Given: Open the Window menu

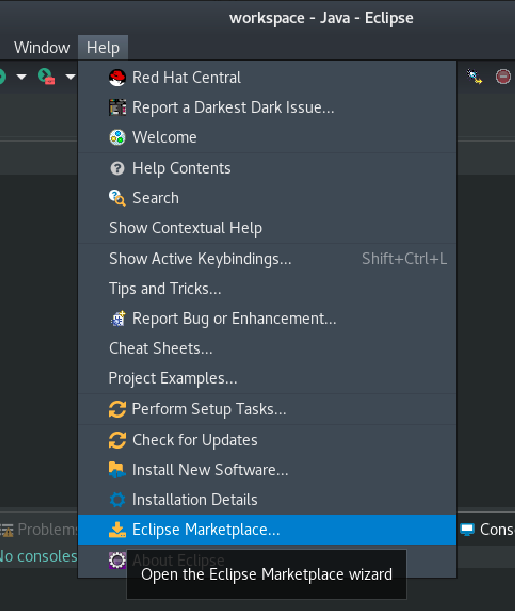Looking at the screenshot, I should 42,48.
